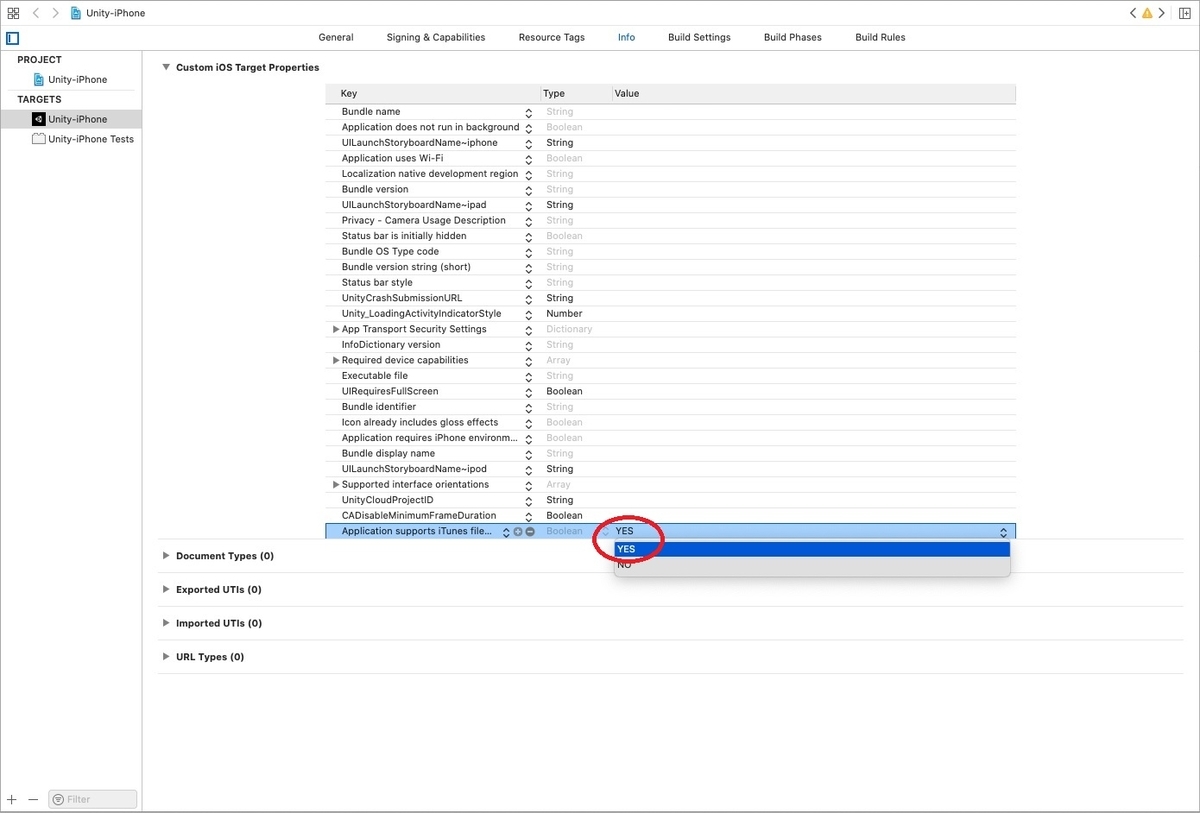
Task: Expand URL Types (0) section
Action: tap(166, 657)
